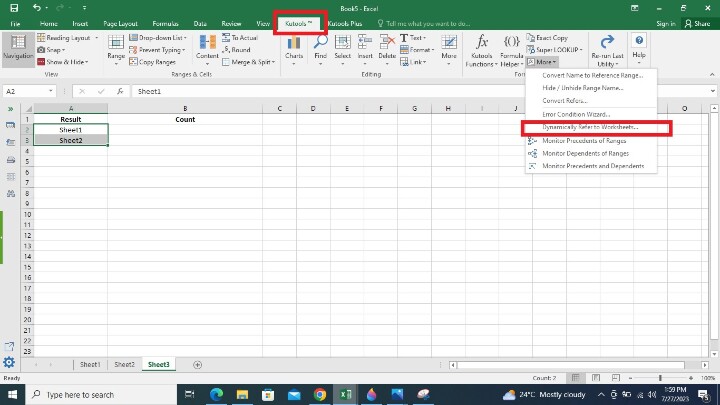Open the Content conversion tool
720x405 pixels.
[x=207, y=49]
